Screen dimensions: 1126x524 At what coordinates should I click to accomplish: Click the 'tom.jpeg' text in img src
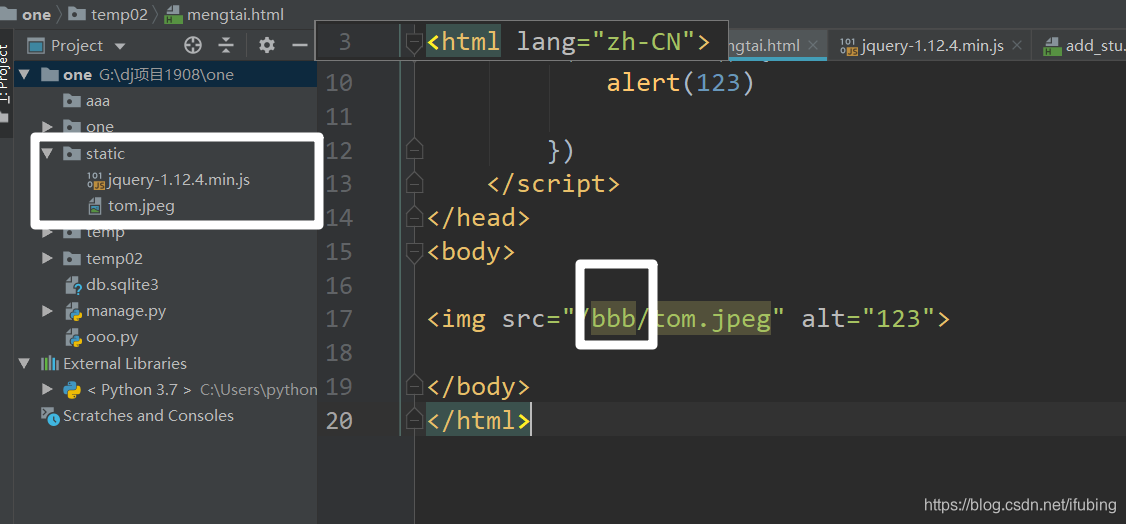pos(713,319)
